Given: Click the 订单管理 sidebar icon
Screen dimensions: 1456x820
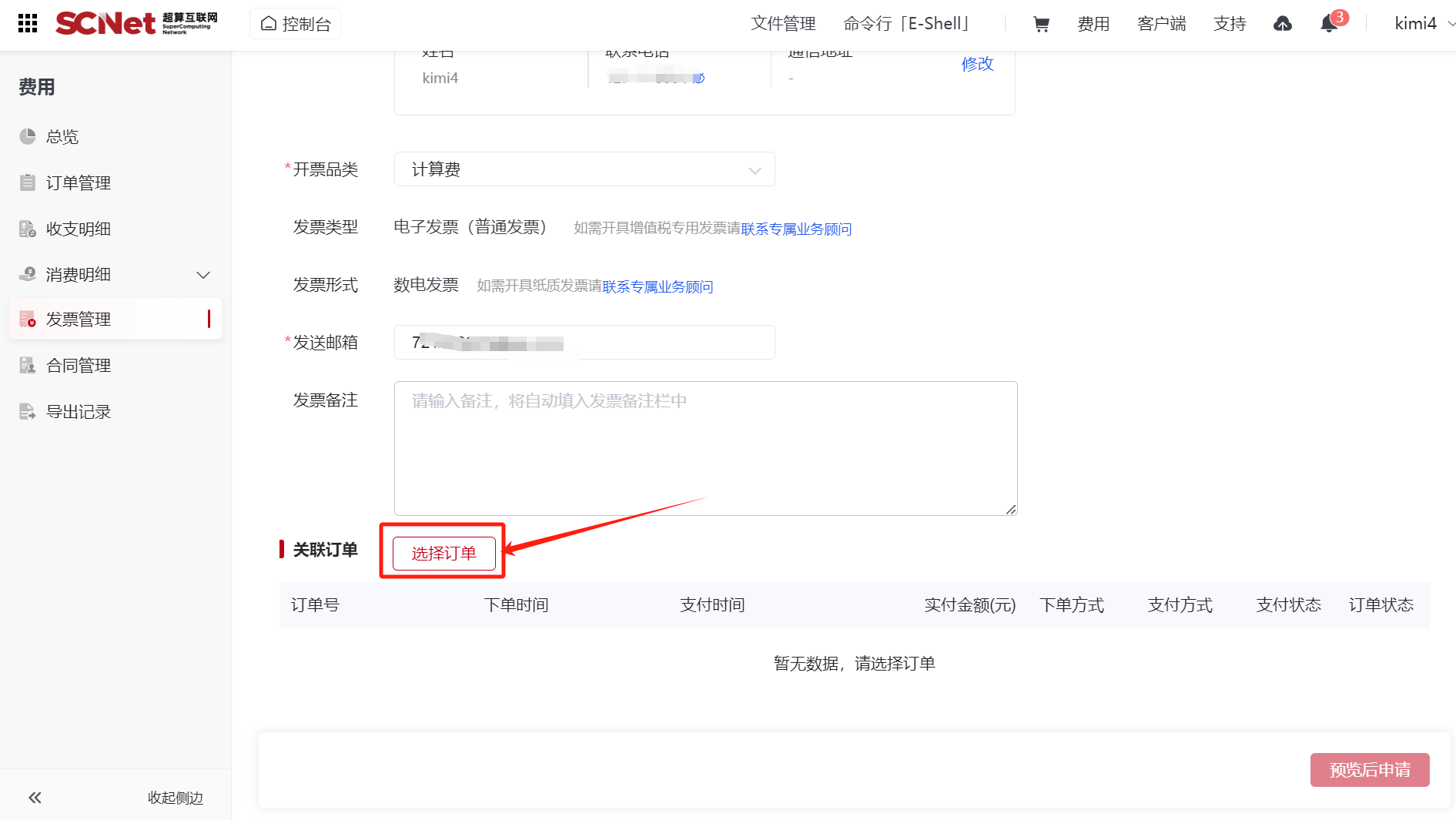Looking at the screenshot, I should (28, 182).
